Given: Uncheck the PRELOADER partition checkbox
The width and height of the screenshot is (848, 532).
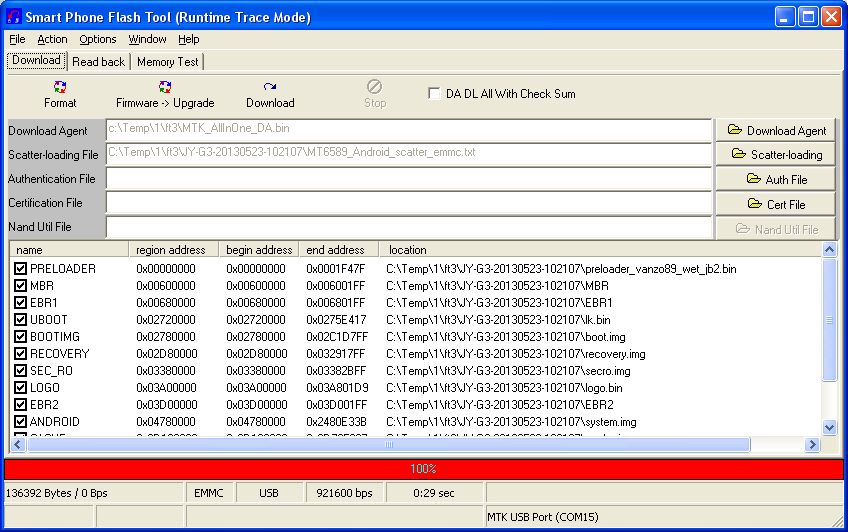Looking at the screenshot, I should tap(20, 269).
